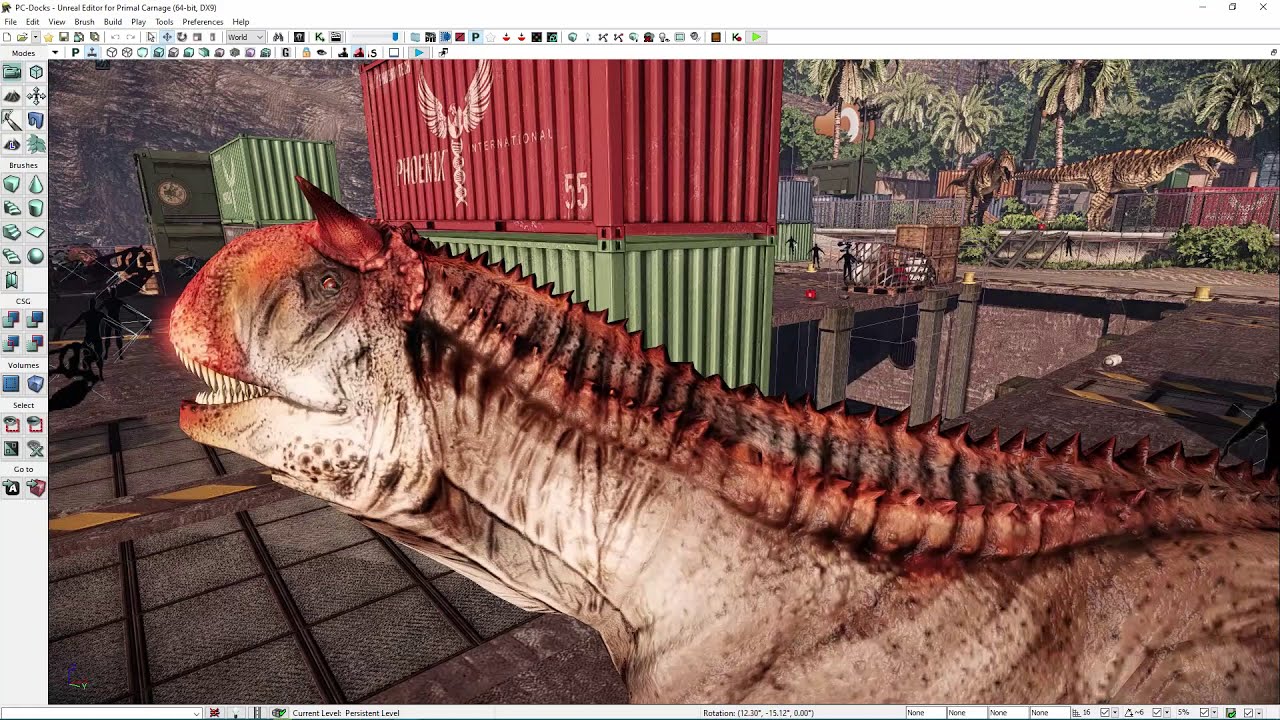
Task: Open the rotation snap dropdown arrow
Action: click(1167, 712)
